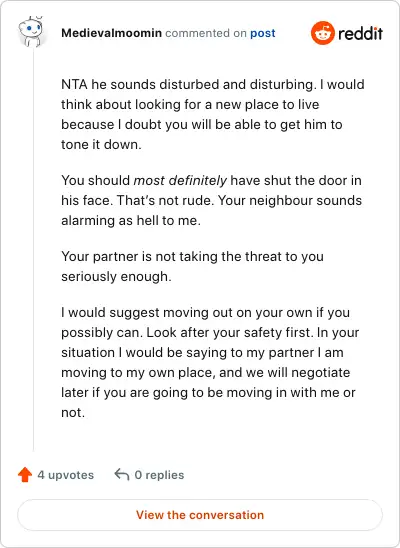Click the paragraph 'Your partner is not taking'
400x548 pixels.
pos(192,266)
